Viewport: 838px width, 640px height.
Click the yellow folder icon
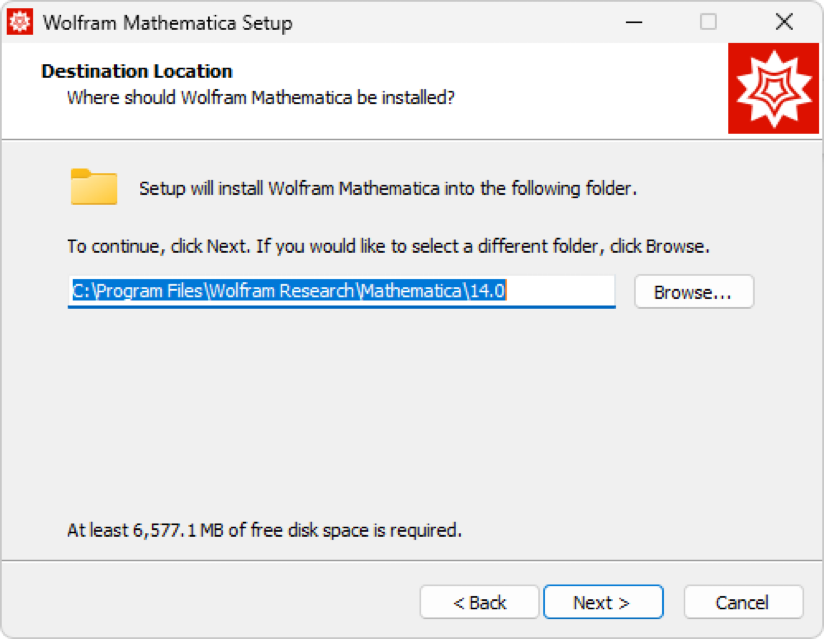click(x=94, y=187)
